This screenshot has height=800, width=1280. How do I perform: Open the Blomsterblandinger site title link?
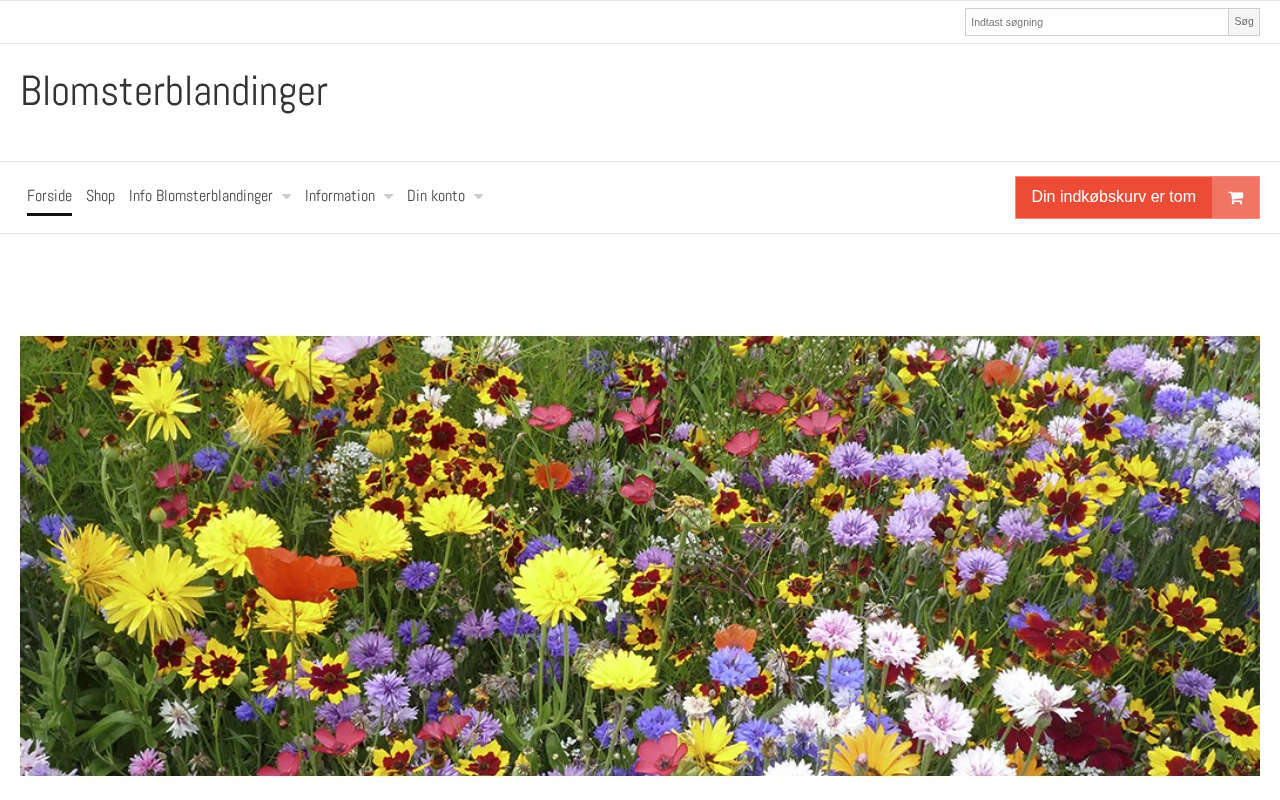click(174, 91)
